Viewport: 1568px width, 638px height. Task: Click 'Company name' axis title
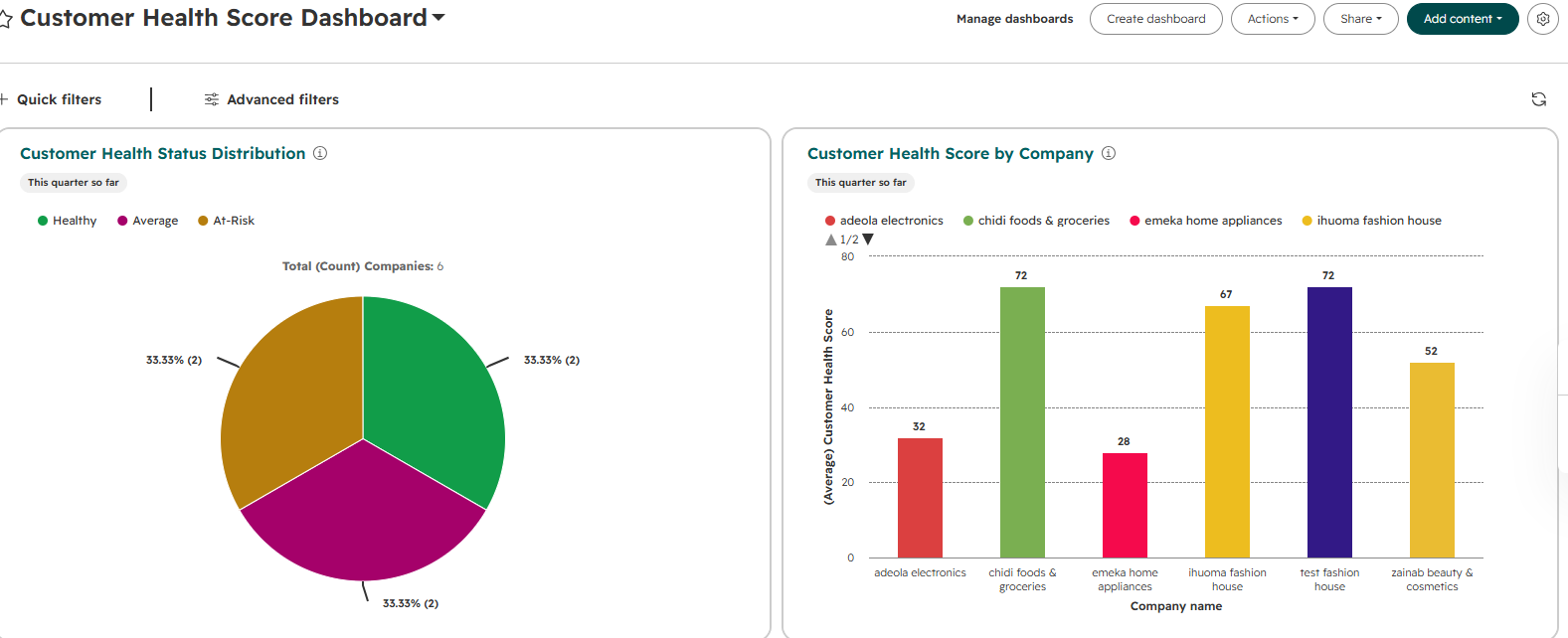coord(1176,606)
